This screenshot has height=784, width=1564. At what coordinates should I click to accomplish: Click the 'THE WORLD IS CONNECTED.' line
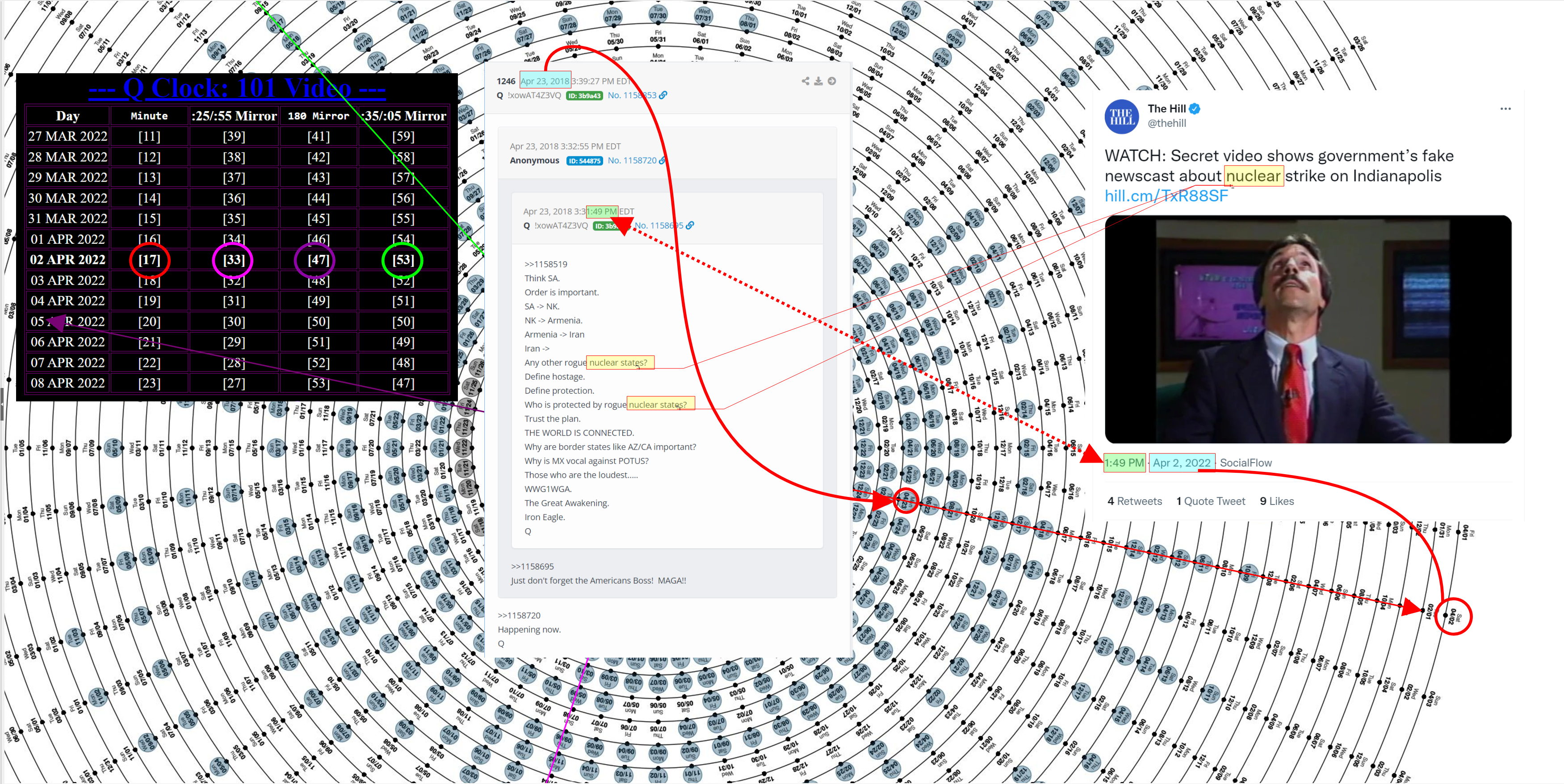click(579, 433)
